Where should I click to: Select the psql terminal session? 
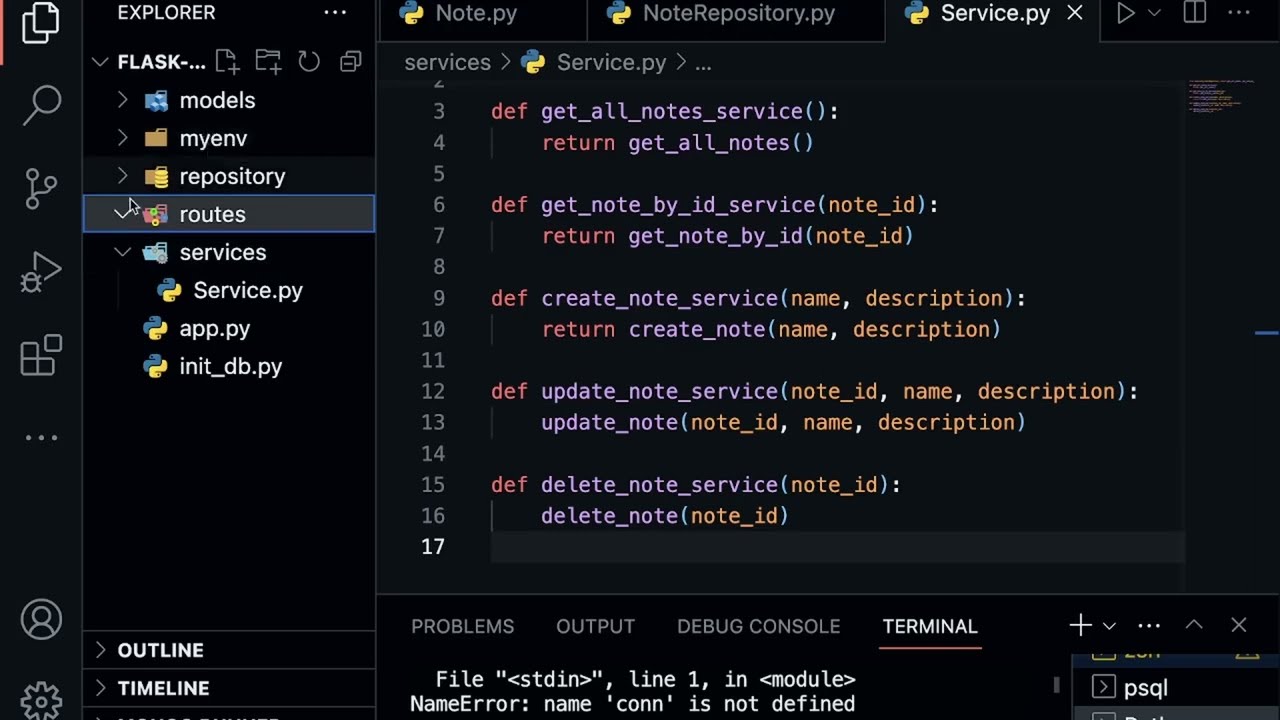click(x=1145, y=688)
